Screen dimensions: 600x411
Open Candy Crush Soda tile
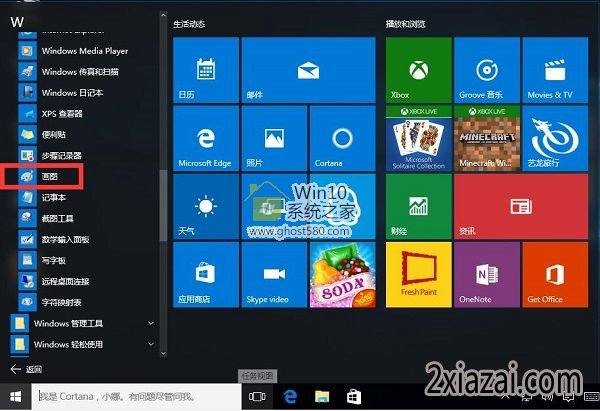(x=342, y=275)
